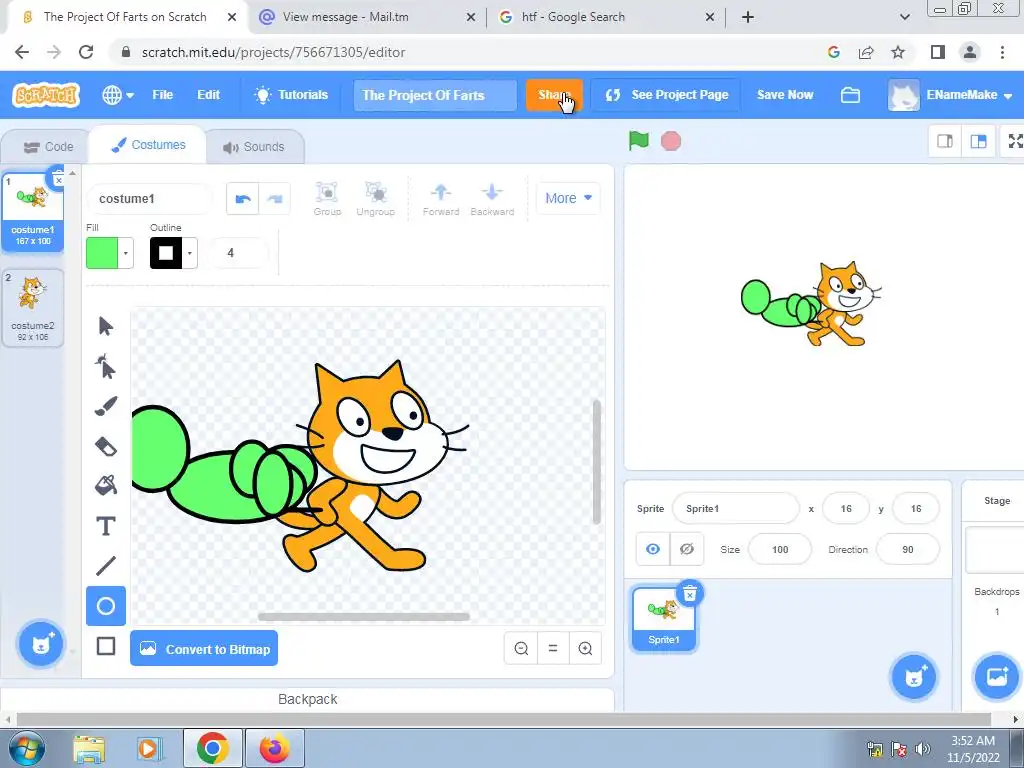Click Save Now

pos(785,95)
